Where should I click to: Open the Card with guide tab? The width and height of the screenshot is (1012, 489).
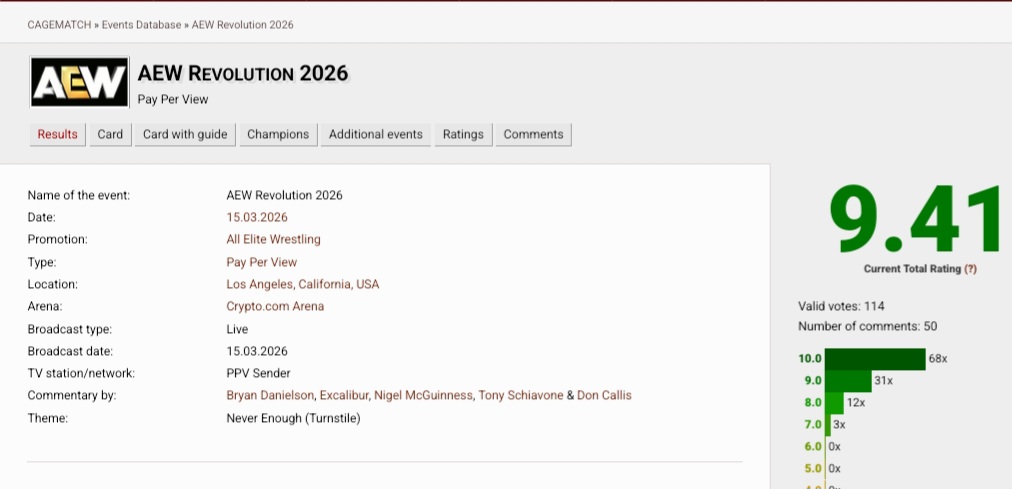coord(185,134)
